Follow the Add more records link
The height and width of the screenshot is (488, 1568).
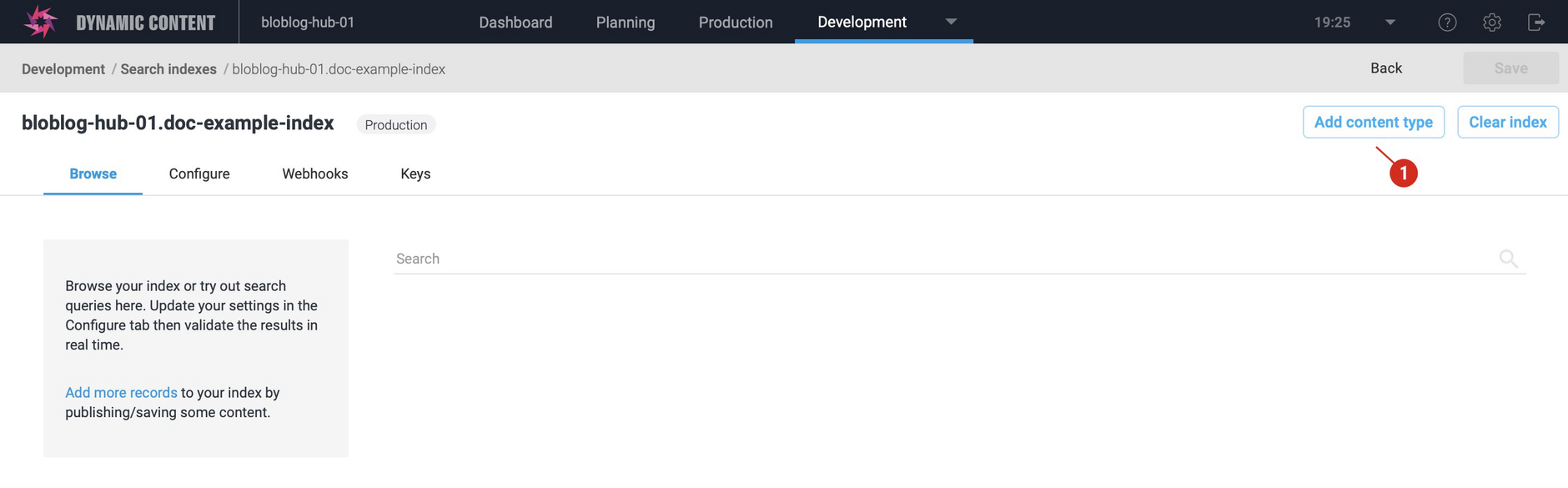click(x=121, y=393)
